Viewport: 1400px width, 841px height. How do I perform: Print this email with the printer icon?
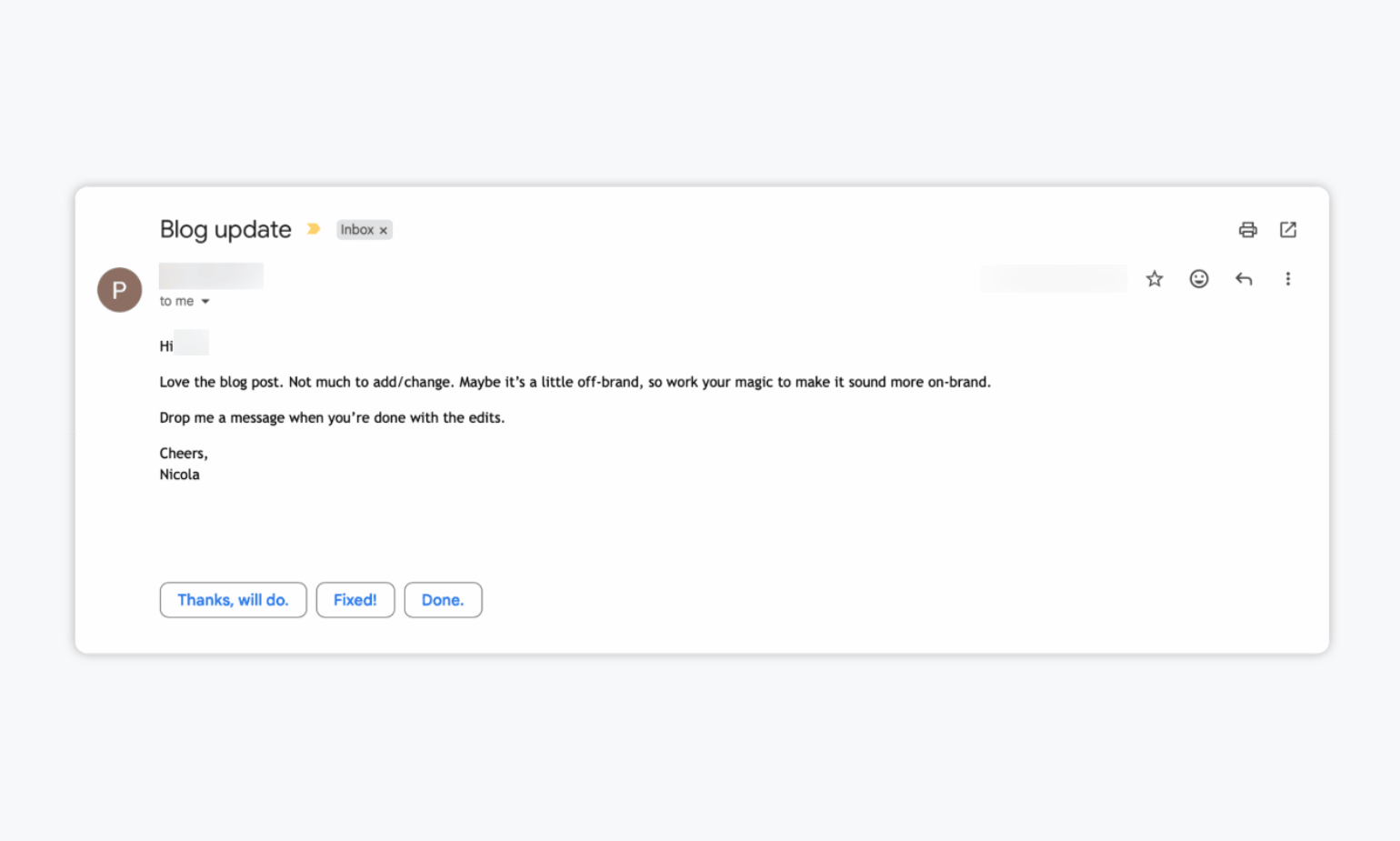point(1247,230)
